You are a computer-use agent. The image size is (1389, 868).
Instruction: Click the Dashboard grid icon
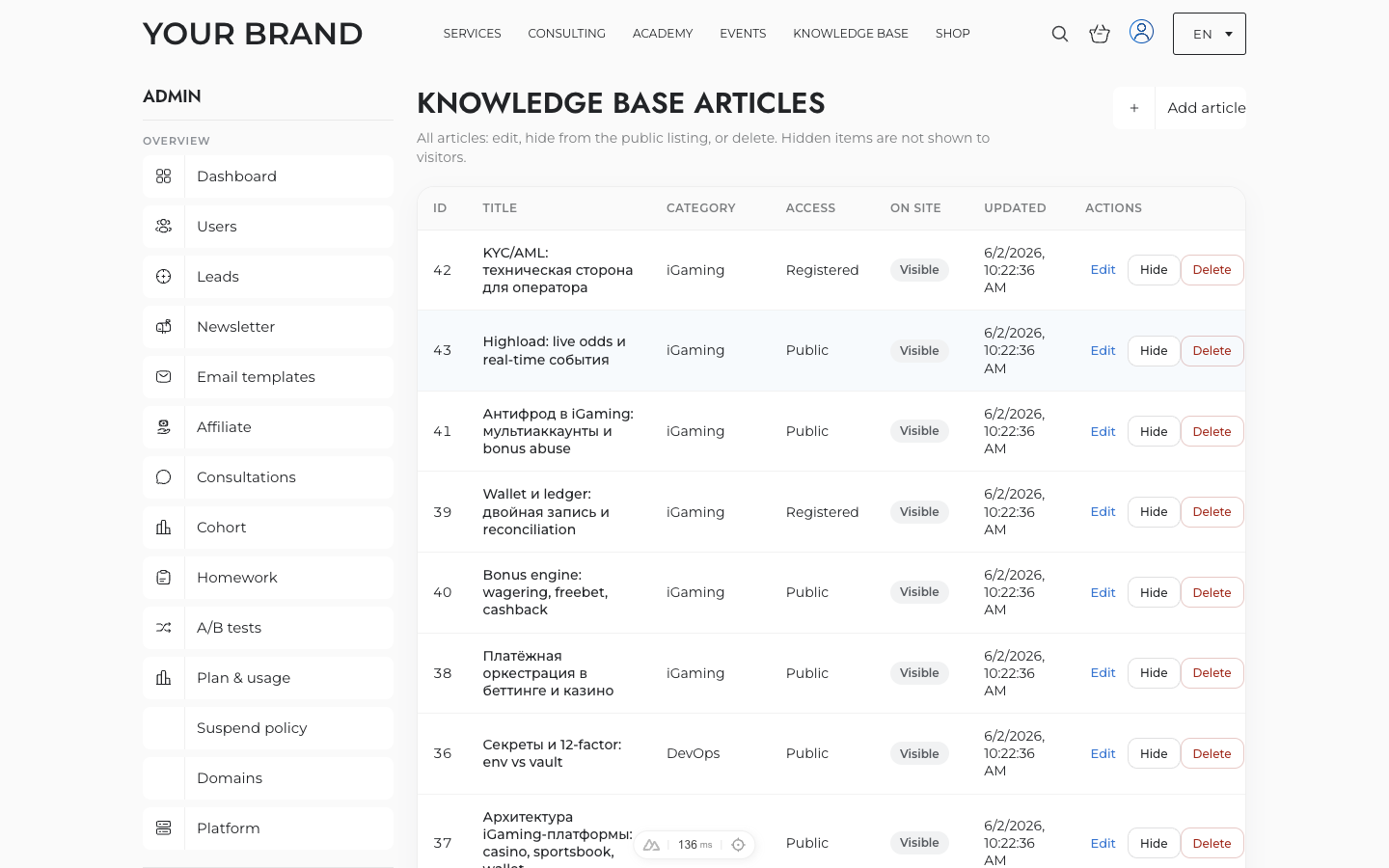tap(164, 176)
